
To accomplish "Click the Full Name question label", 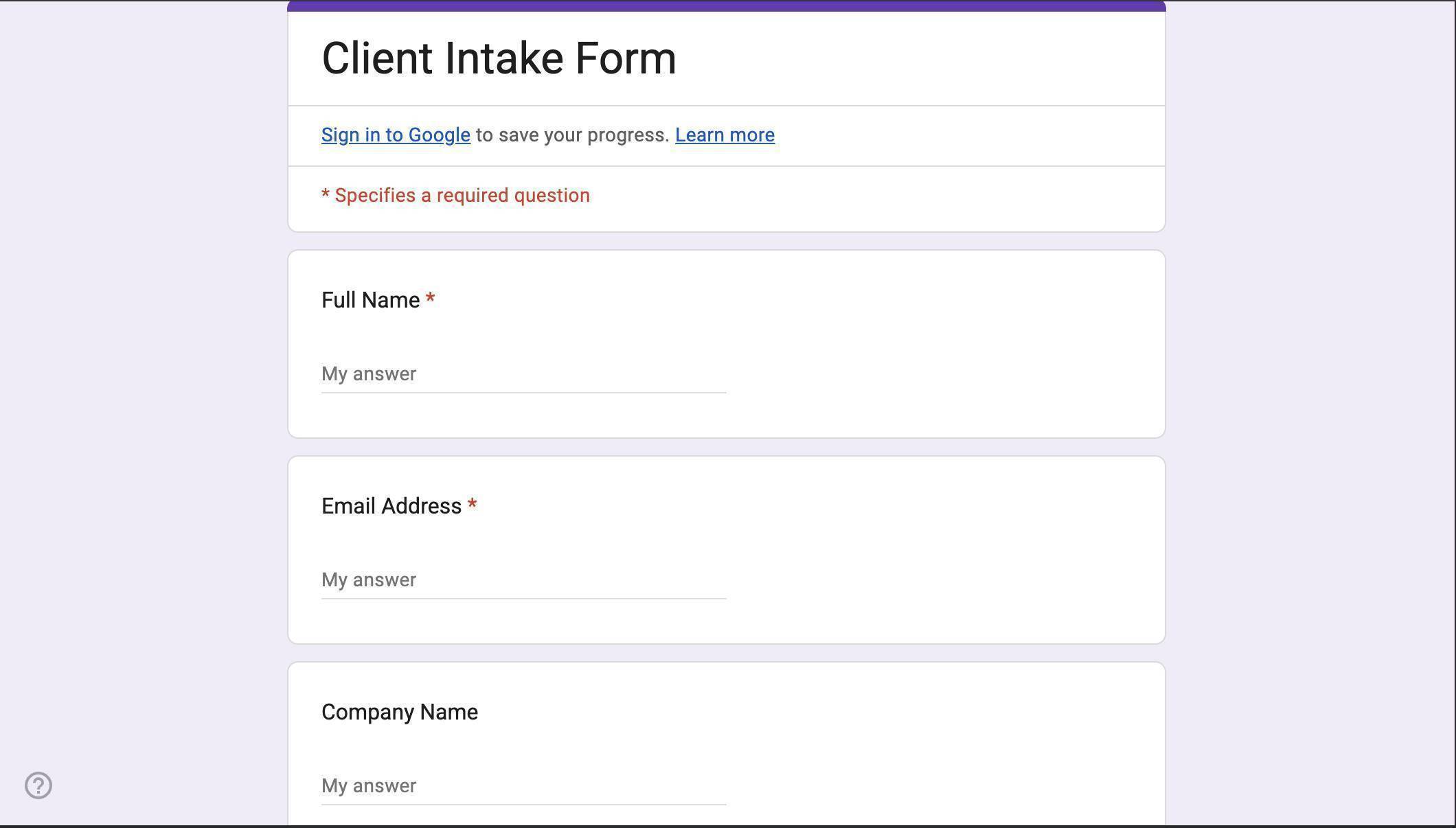I will pos(371,299).
